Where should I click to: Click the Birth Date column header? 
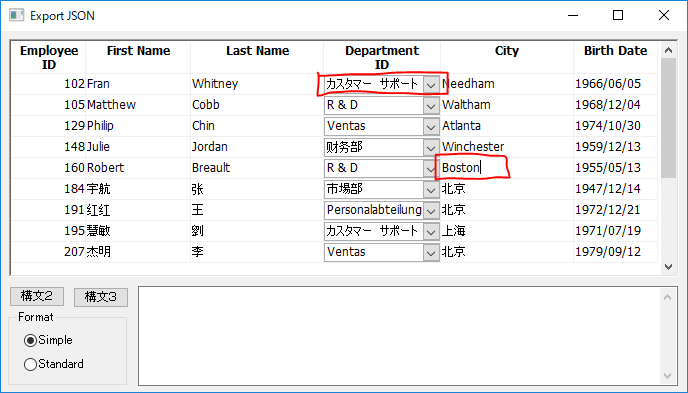point(615,57)
